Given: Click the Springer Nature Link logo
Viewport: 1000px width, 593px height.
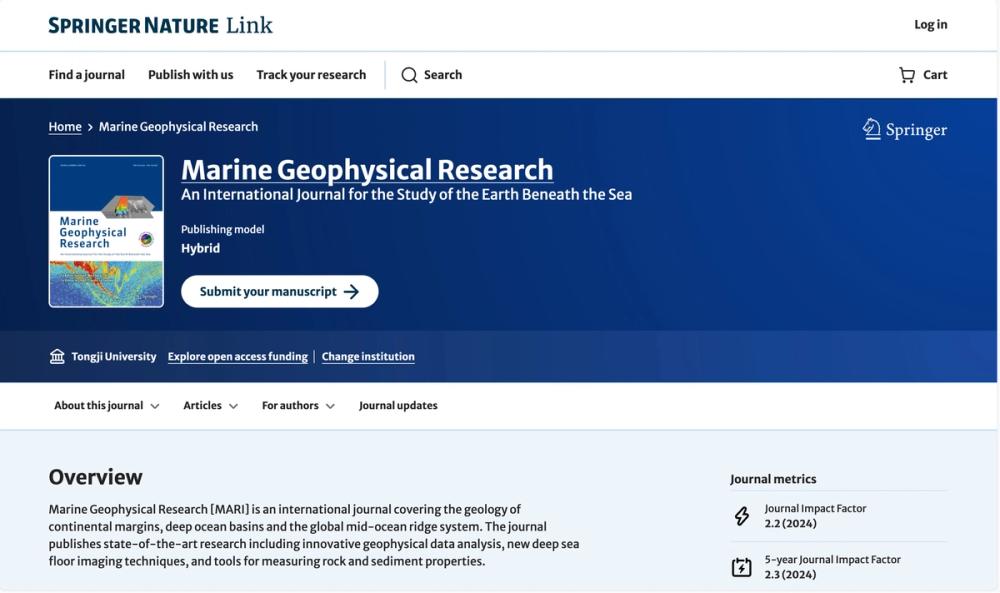Looking at the screenshot, I should tap(160, 26).
